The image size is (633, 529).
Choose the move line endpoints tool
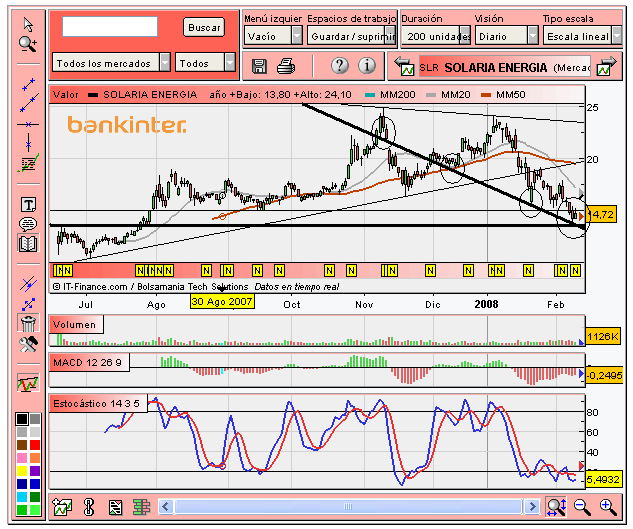28,304
